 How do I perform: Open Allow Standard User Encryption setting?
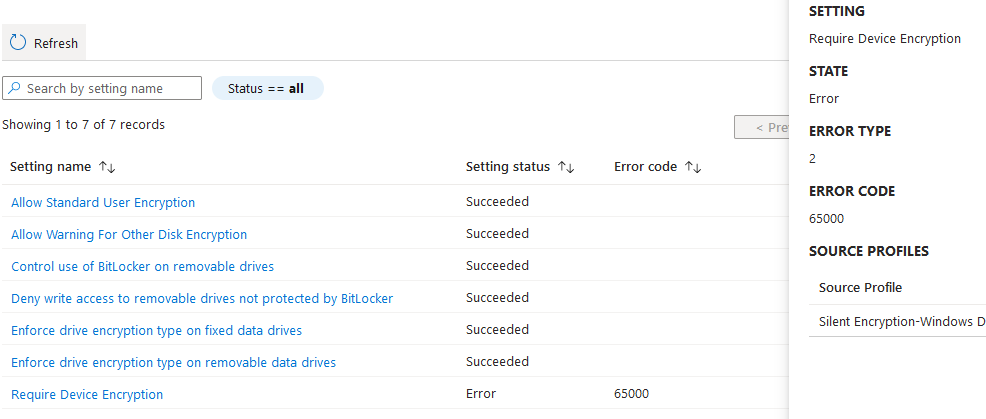tap(103, 202)
